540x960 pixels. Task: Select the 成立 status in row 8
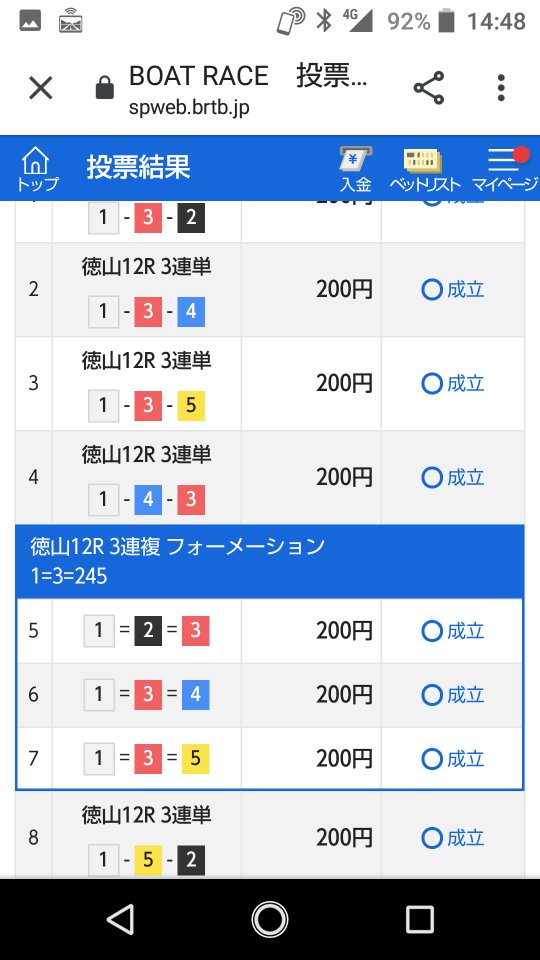point(453,838)
